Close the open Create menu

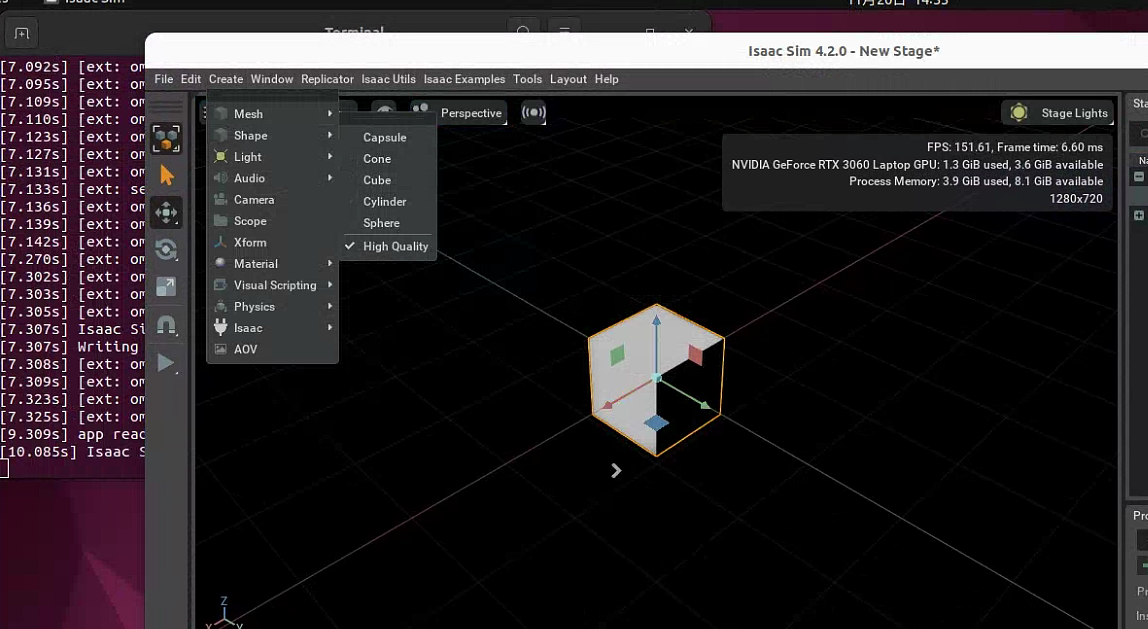coord(226,79)
